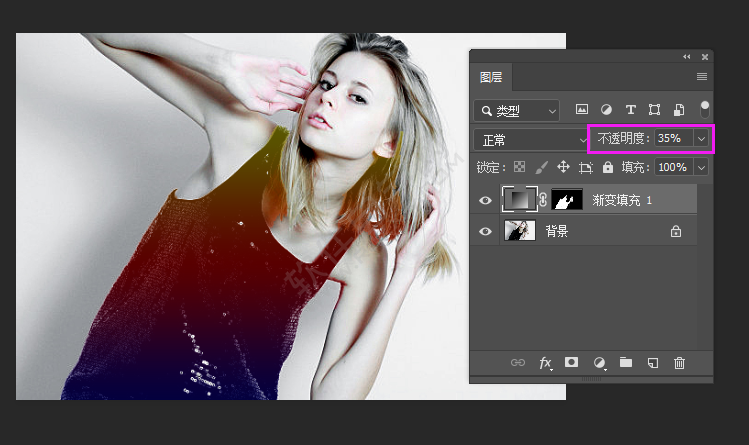
Task: Toggle visibility of the 背景 layer
Action: pos(486,231)
